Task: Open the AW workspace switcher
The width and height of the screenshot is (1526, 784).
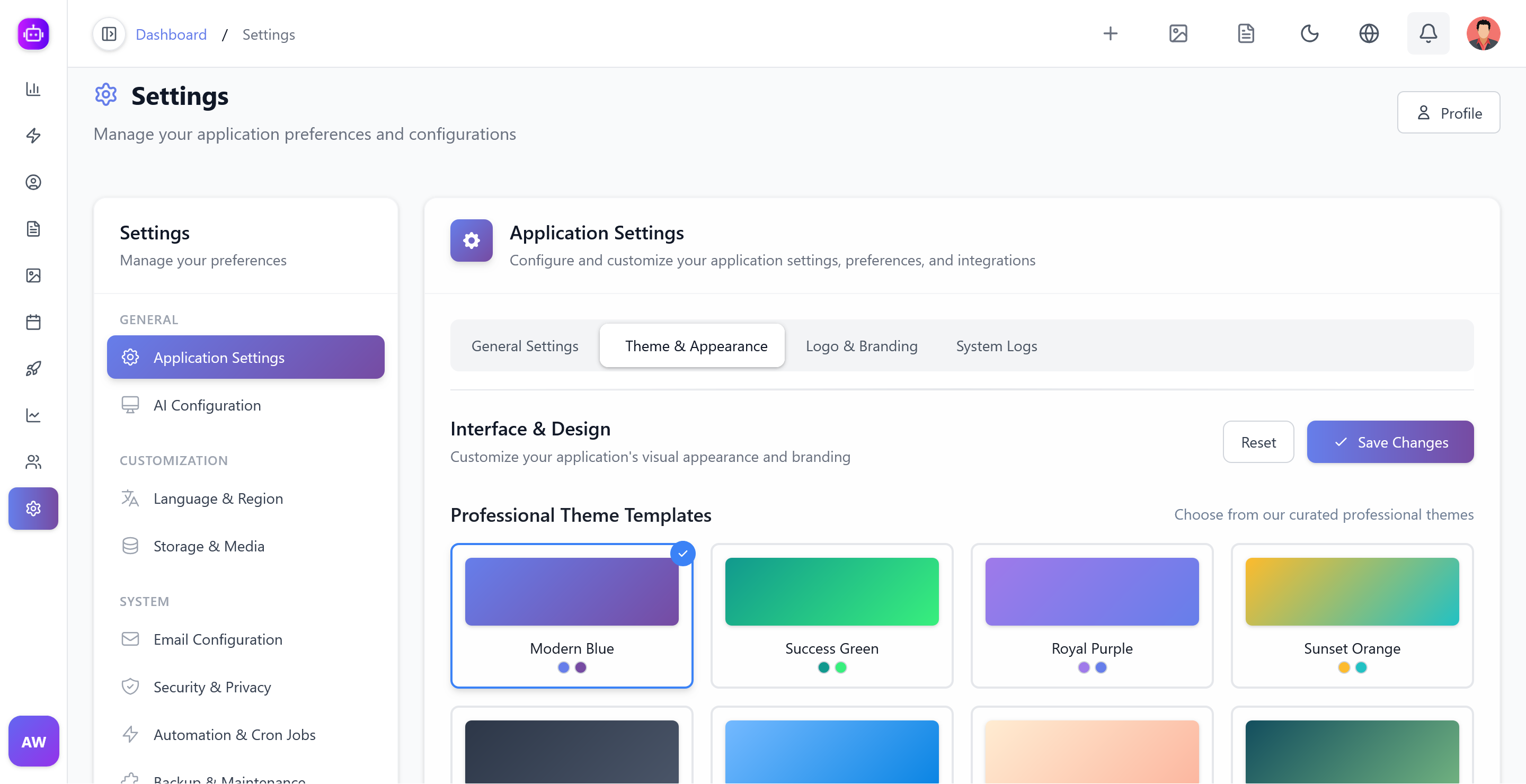Action: click(33, 742)
